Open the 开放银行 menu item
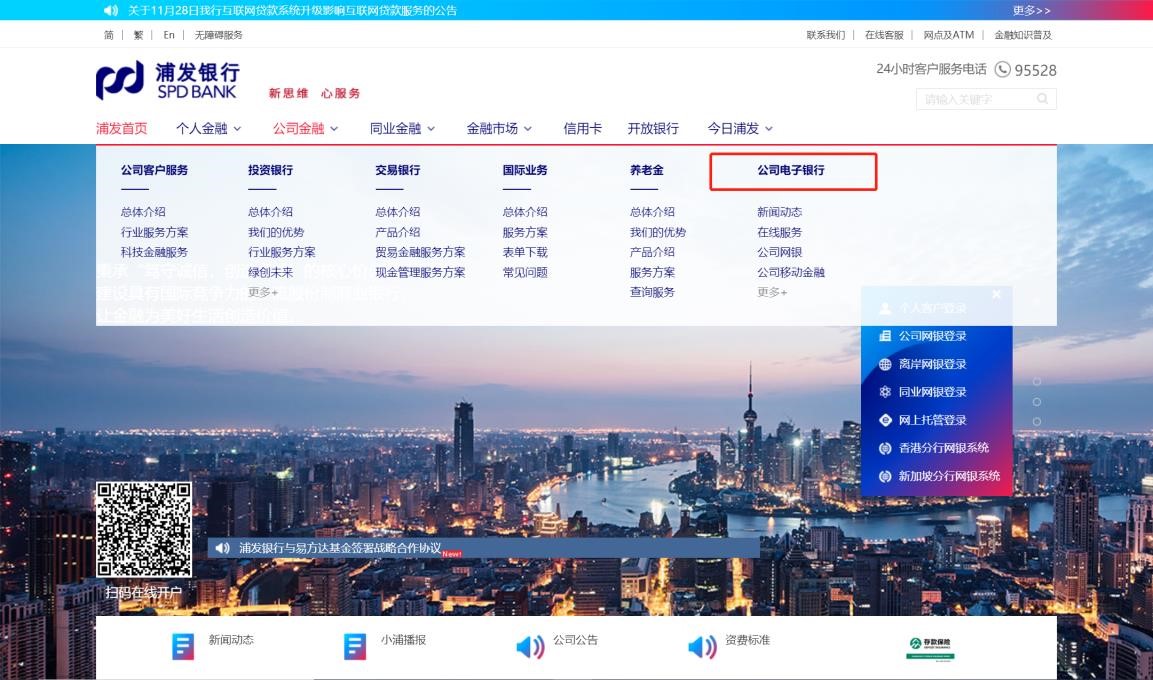This screenshot has width=1153, height=680. coord(653,129)
